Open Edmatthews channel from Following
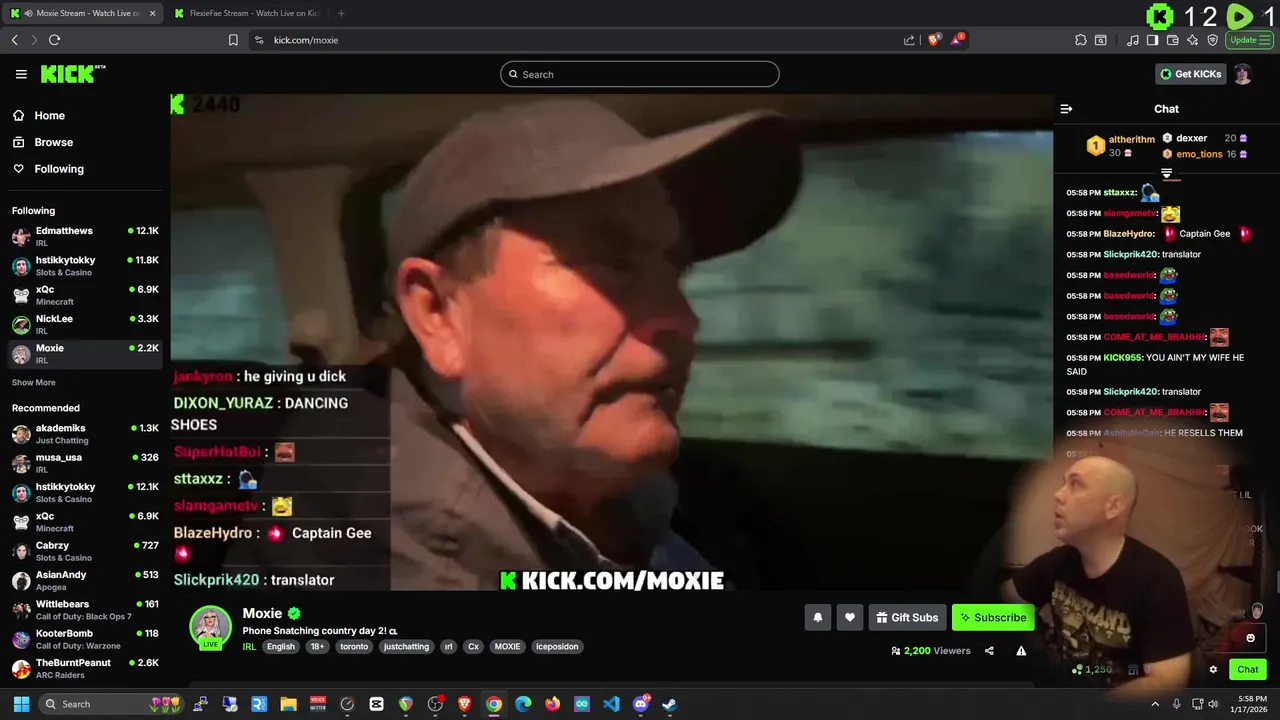The height and width of the screenshot is (720, 1280). tap(85, 237)
